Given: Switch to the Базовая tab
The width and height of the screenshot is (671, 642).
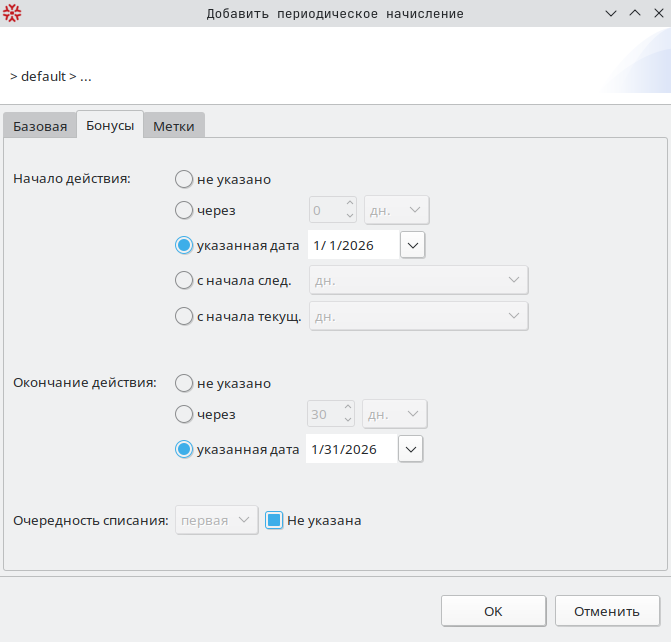Looking at the screenshot, I should click(x=40, y=126).
